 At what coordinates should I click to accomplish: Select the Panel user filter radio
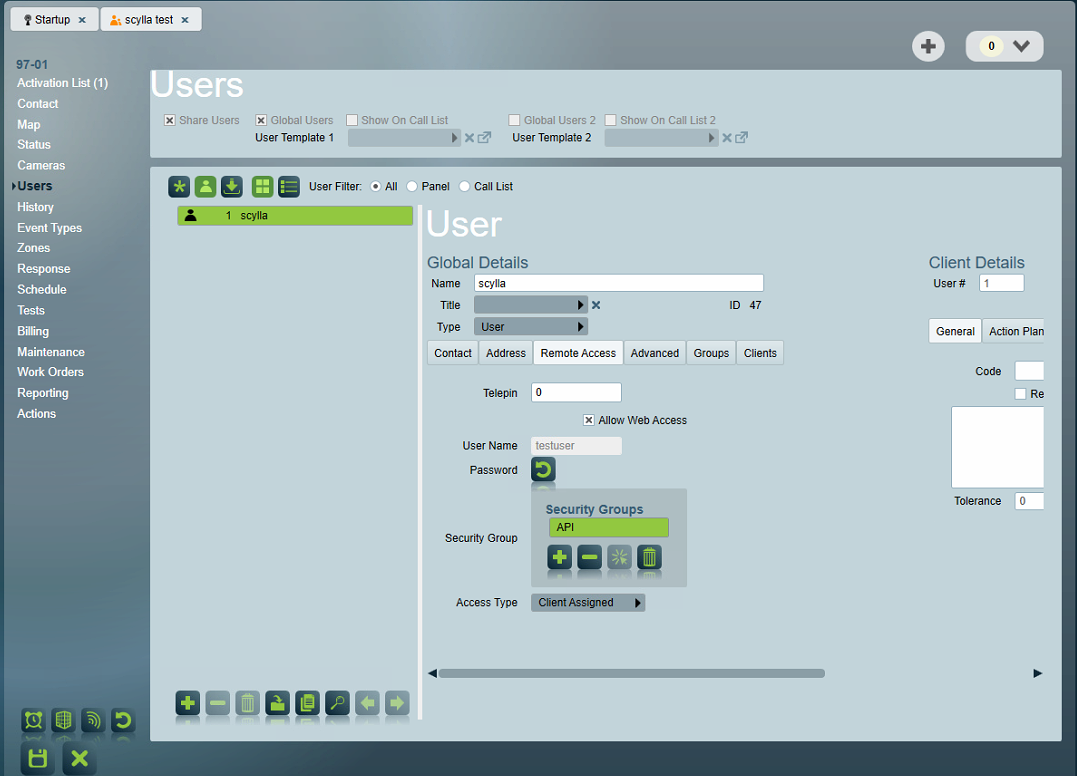click(412, 187)
